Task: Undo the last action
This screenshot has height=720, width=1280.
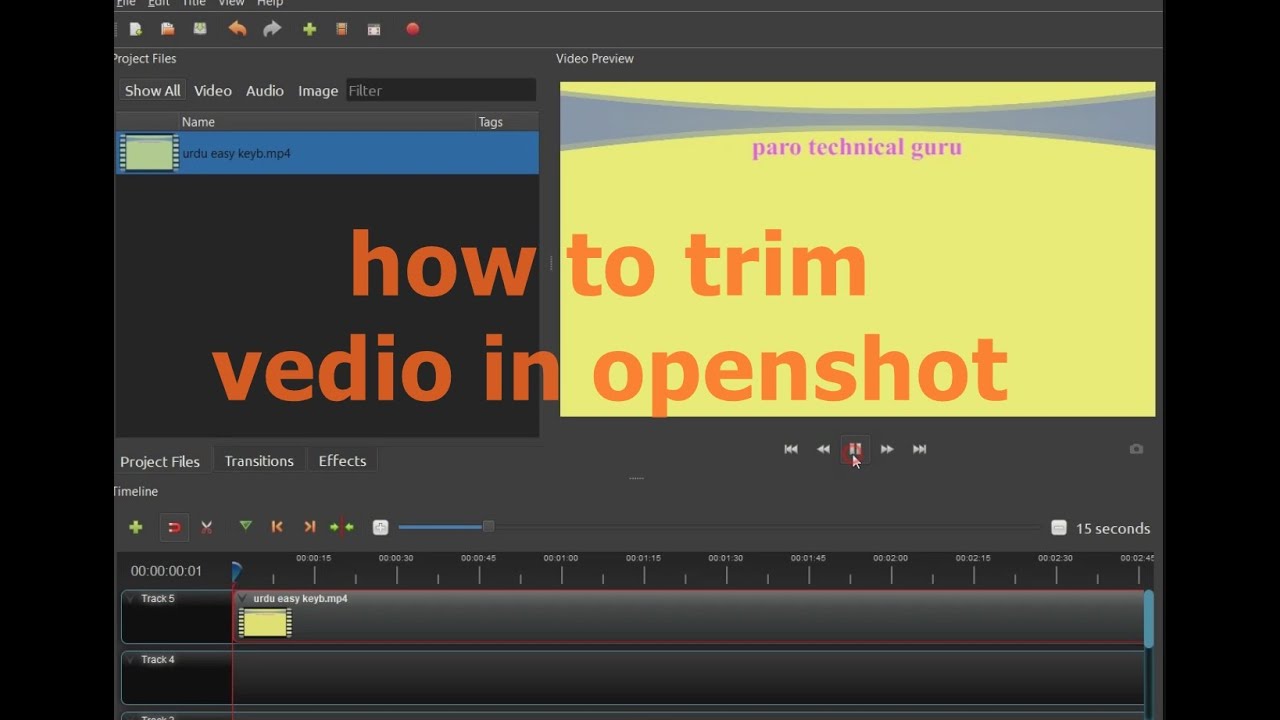Action: click(x=237, y=29)
